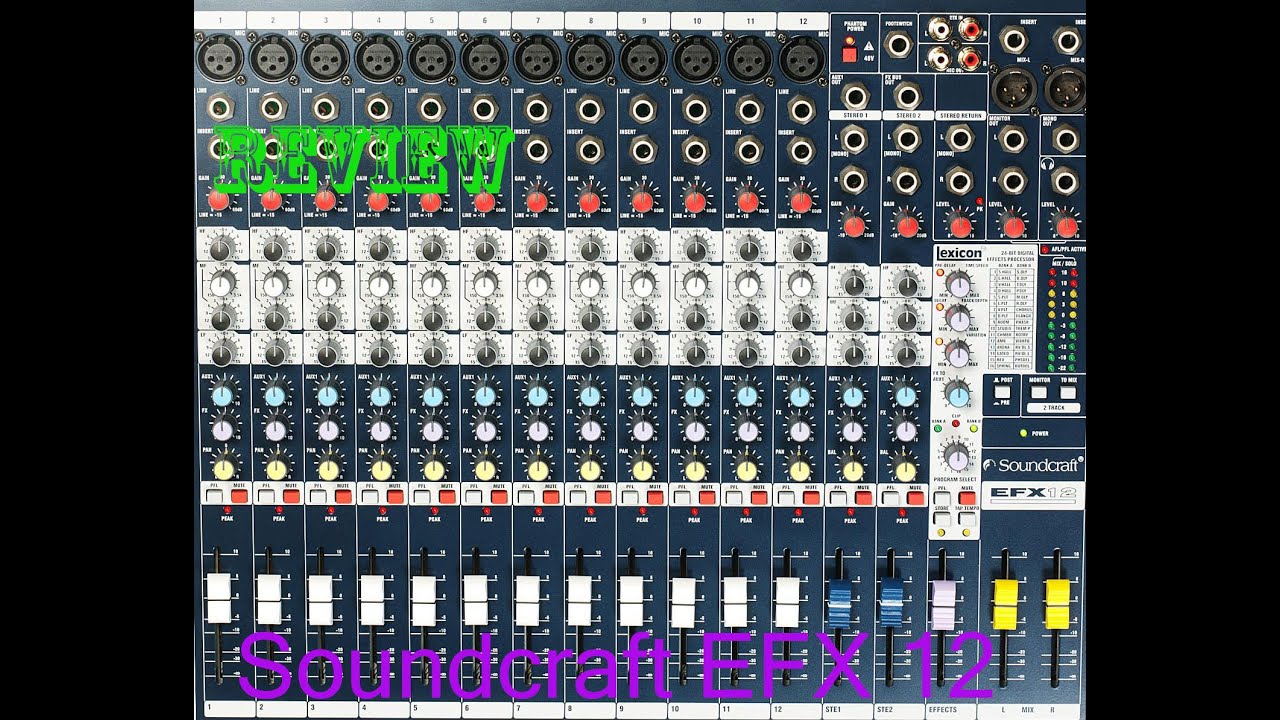Click the yellow MIX L fader cap
The height and width of the screenshot is (720, 1280).
click(x=1004, y=604)
